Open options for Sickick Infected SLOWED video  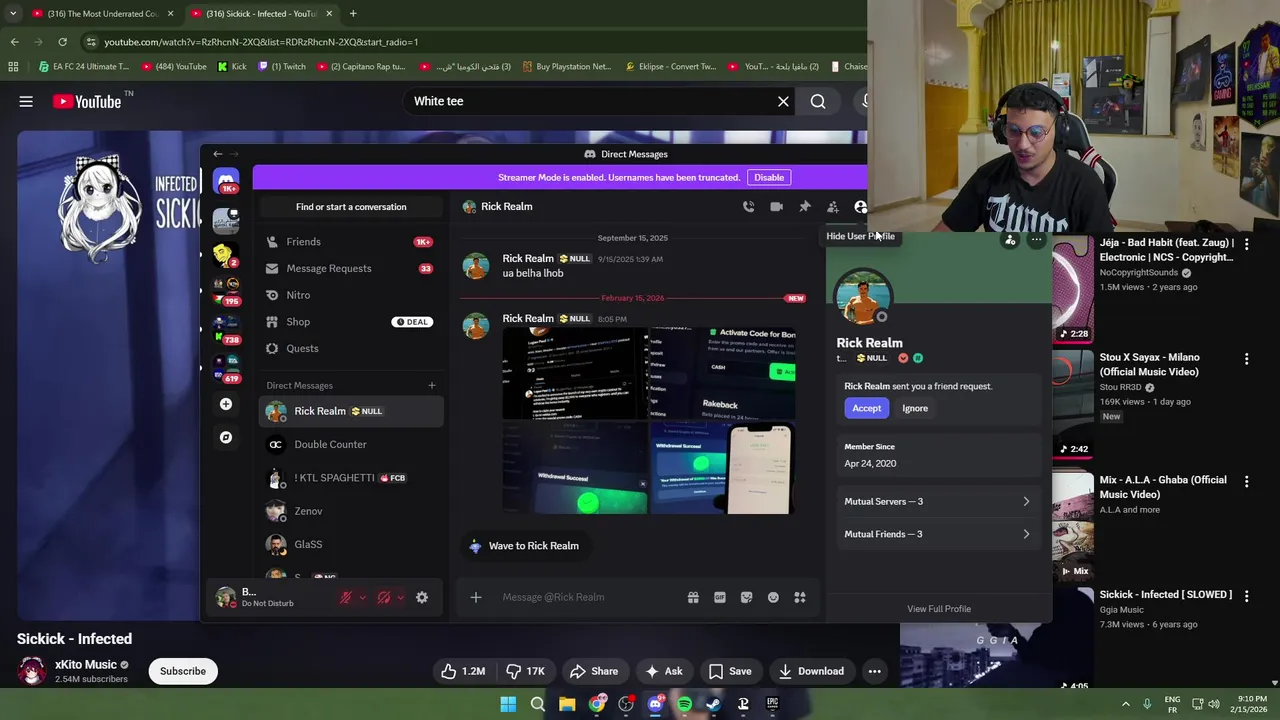click(1246, 596)
